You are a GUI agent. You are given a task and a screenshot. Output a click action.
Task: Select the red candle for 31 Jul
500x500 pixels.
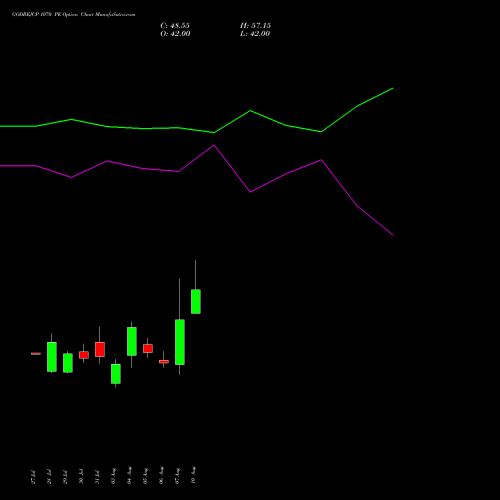[x=100, y=349]
